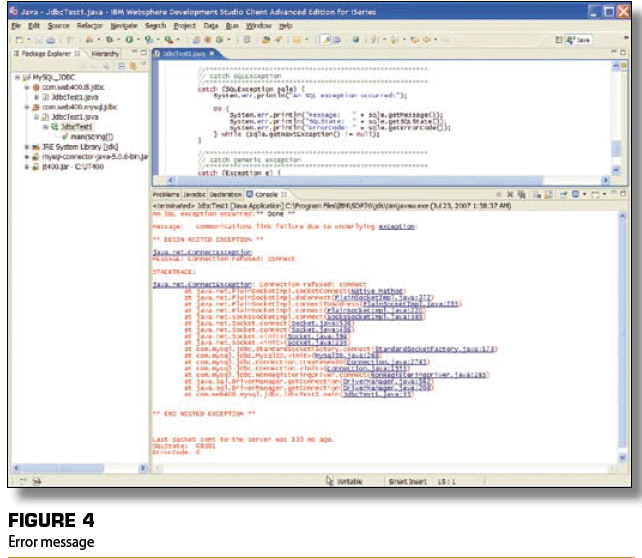Open the Debug dropdown arrow
Screen dimensions: 642x558
(118, 40)
